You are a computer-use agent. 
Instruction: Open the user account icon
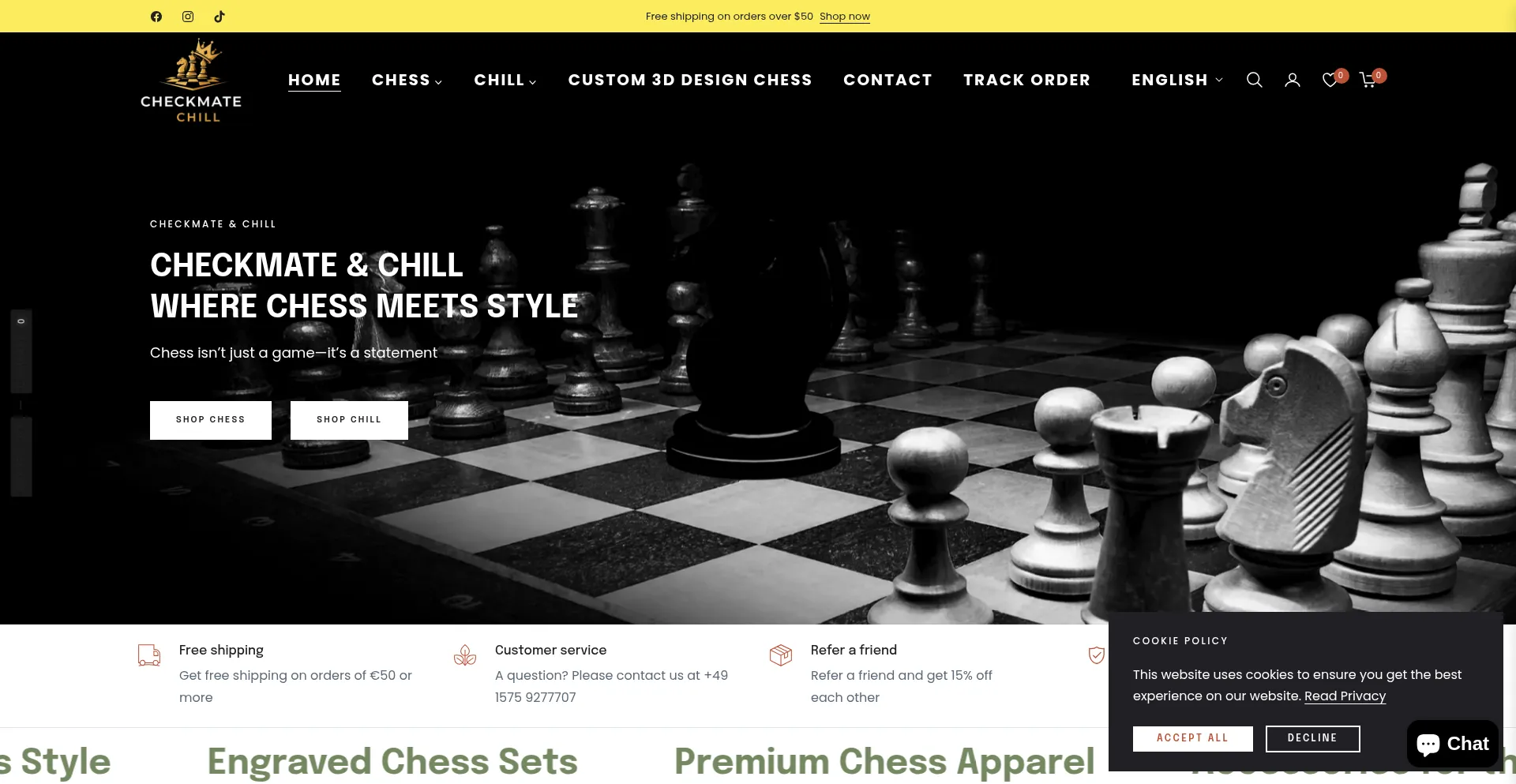point(1292,80)
